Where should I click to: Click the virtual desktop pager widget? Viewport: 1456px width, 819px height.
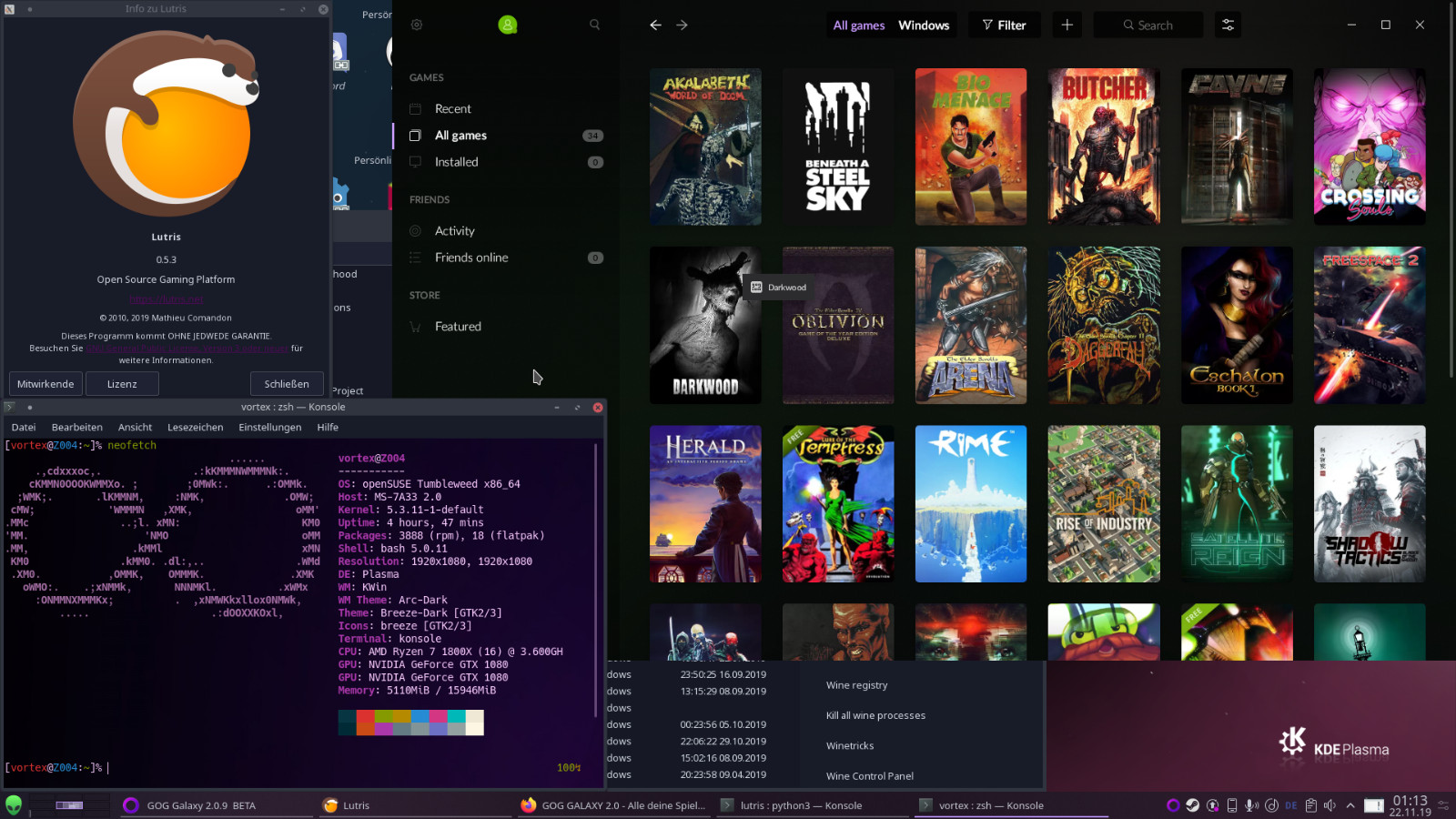[69, 805]
